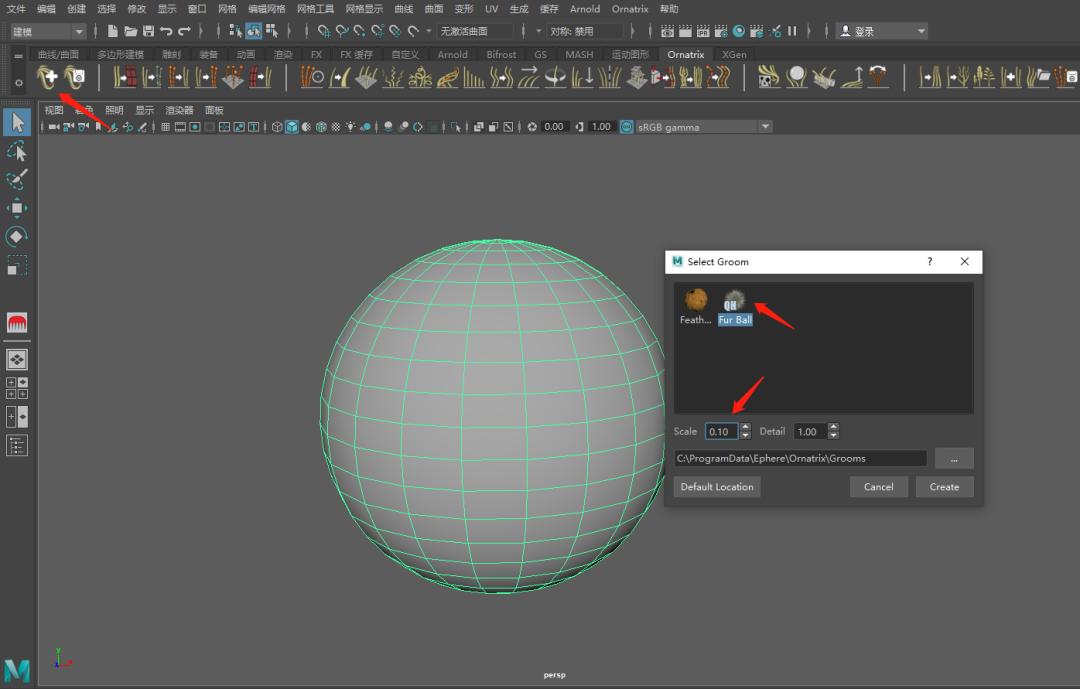Toggle smooth shade all display in viewport
The width and height of the screenshot is (1080, 689).
point(292,127)
